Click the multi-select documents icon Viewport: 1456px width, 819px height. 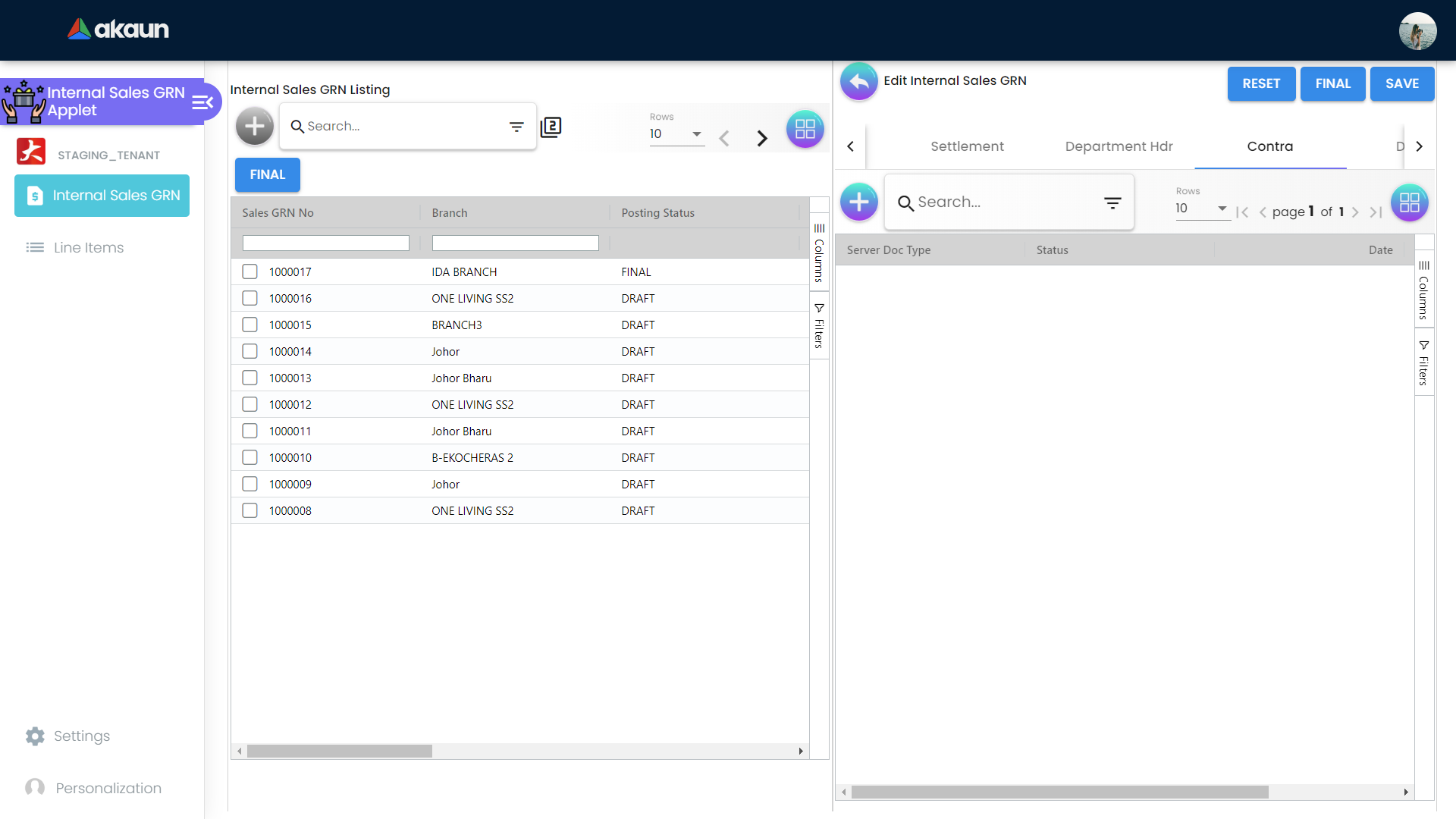click(x=551, y=127)
